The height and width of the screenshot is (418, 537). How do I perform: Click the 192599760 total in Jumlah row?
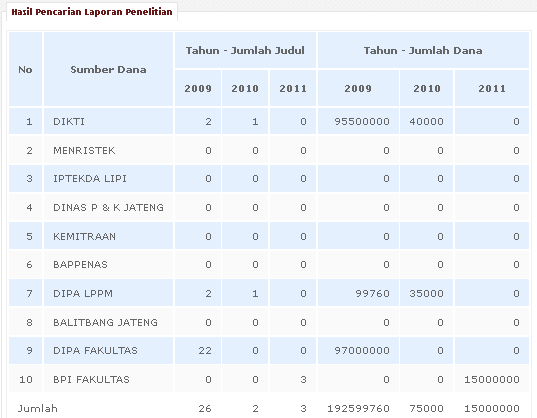pos(358,408)
